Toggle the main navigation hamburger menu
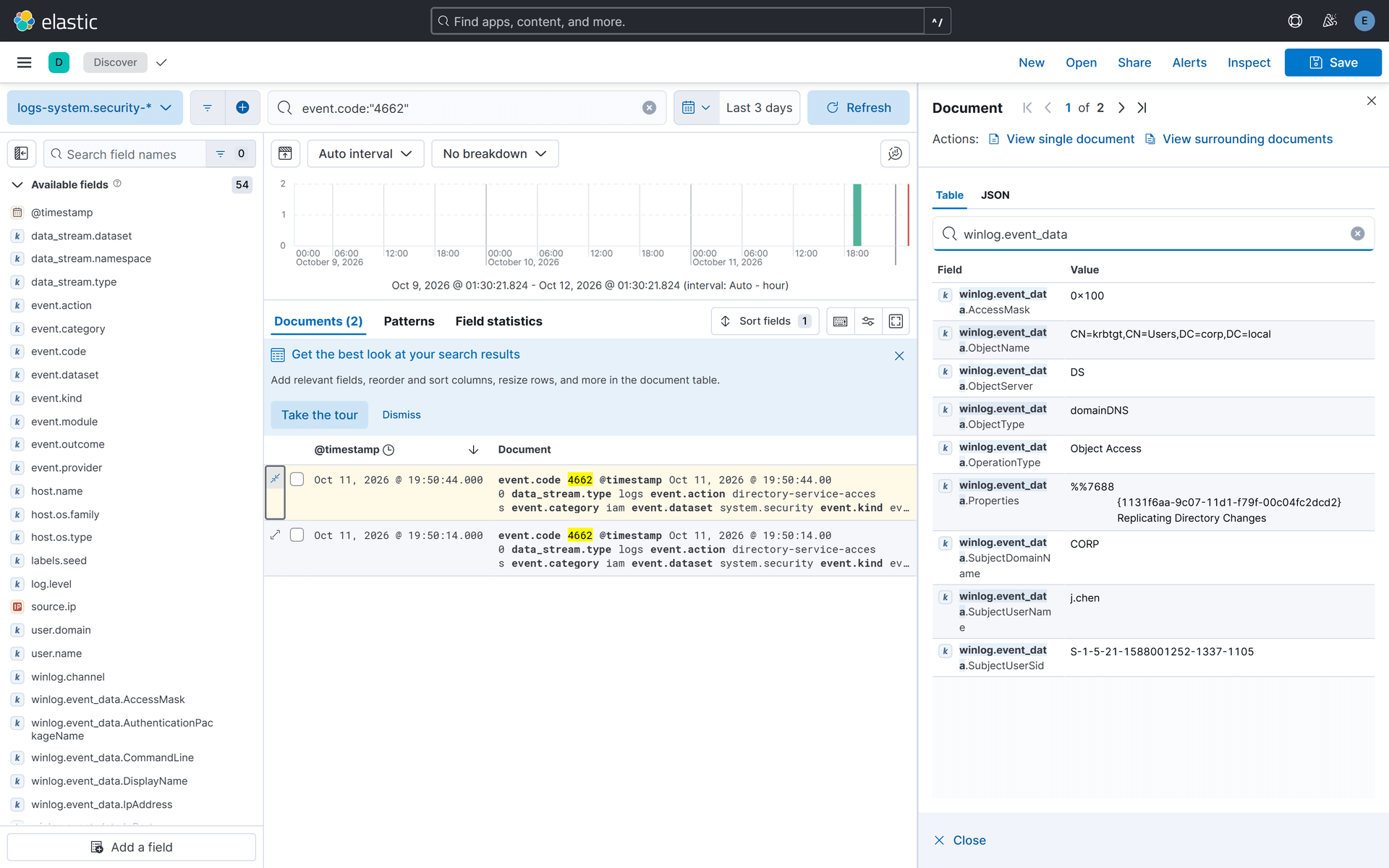This screenshot has width=1389, height=868. pyautogui.click(x=24, y=62)
